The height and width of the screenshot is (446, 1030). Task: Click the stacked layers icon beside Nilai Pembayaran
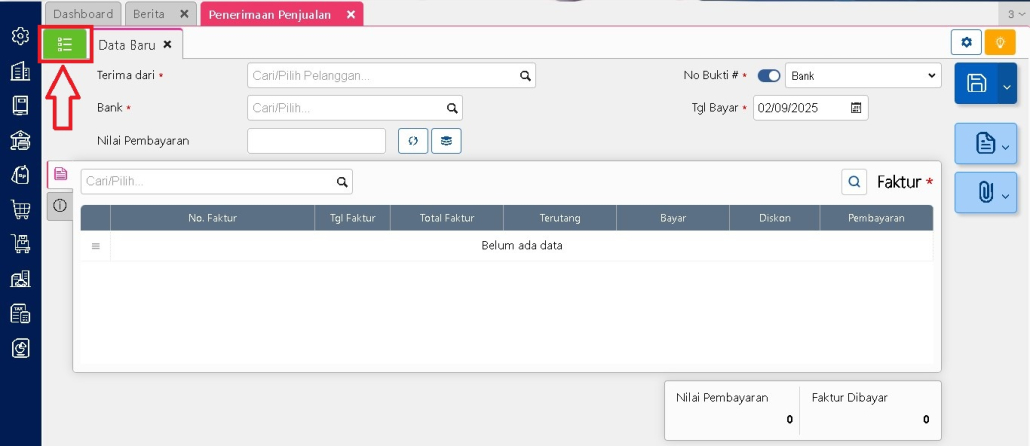(446, 141)
